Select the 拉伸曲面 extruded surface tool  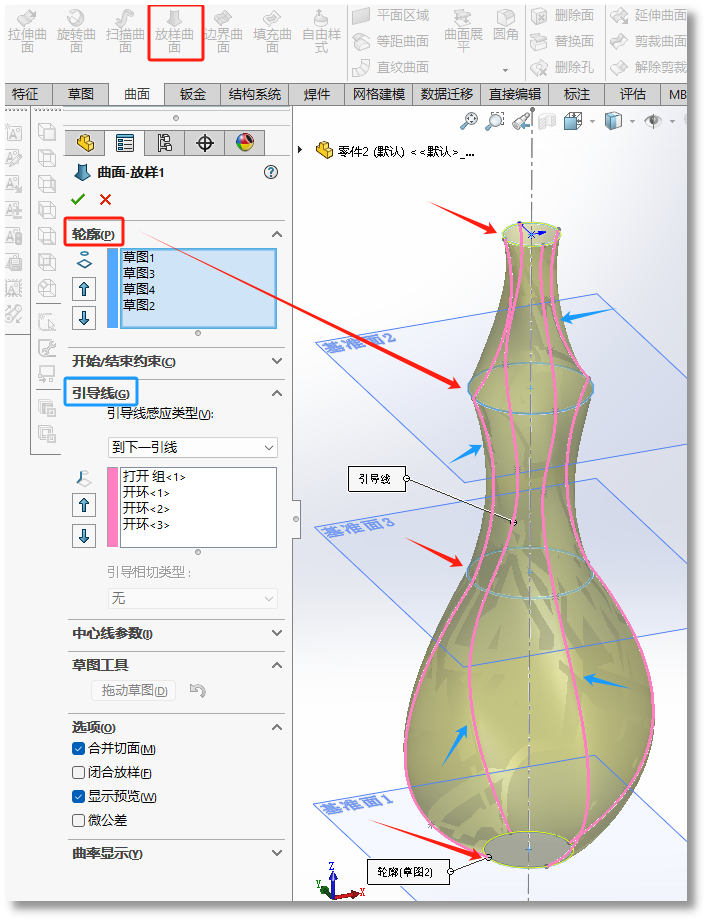tap(27, 33)
